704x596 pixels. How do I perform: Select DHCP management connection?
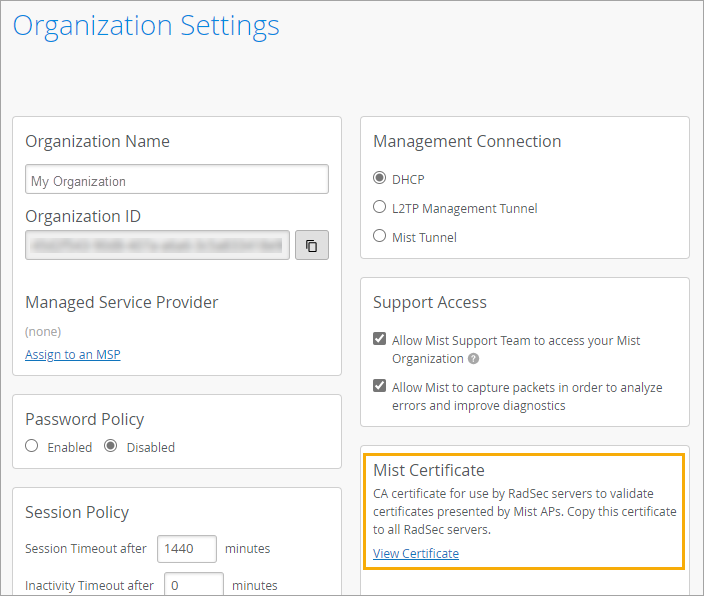(380, 179)
